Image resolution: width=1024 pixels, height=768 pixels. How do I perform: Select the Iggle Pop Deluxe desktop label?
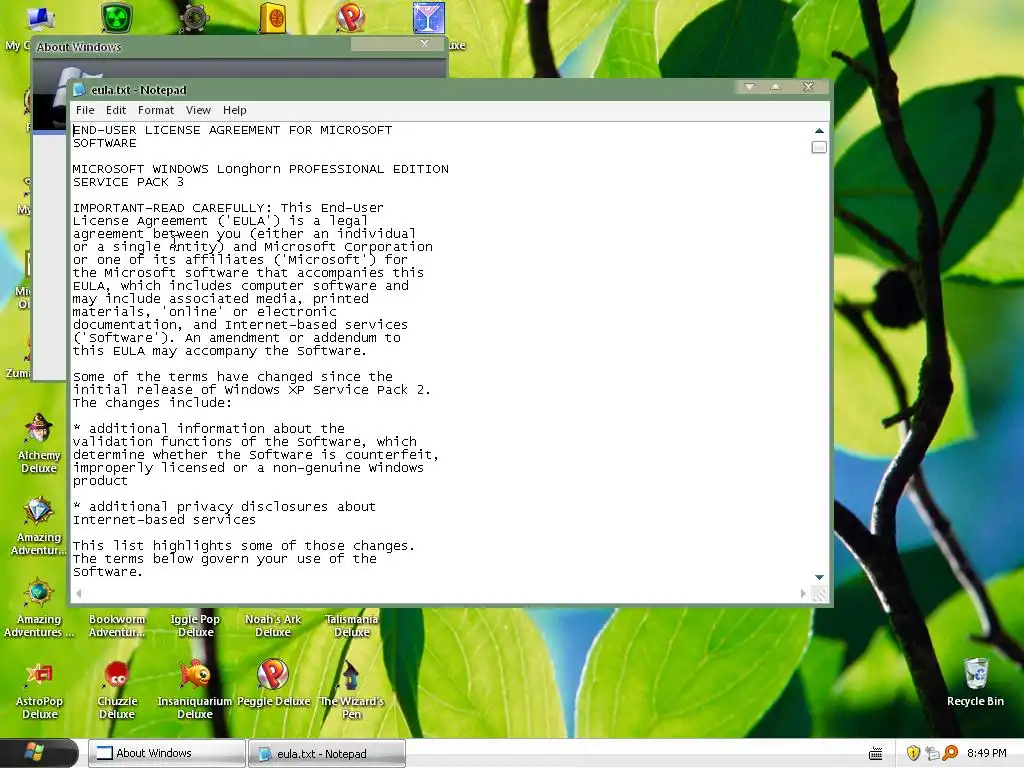click(x=195, y=626)
